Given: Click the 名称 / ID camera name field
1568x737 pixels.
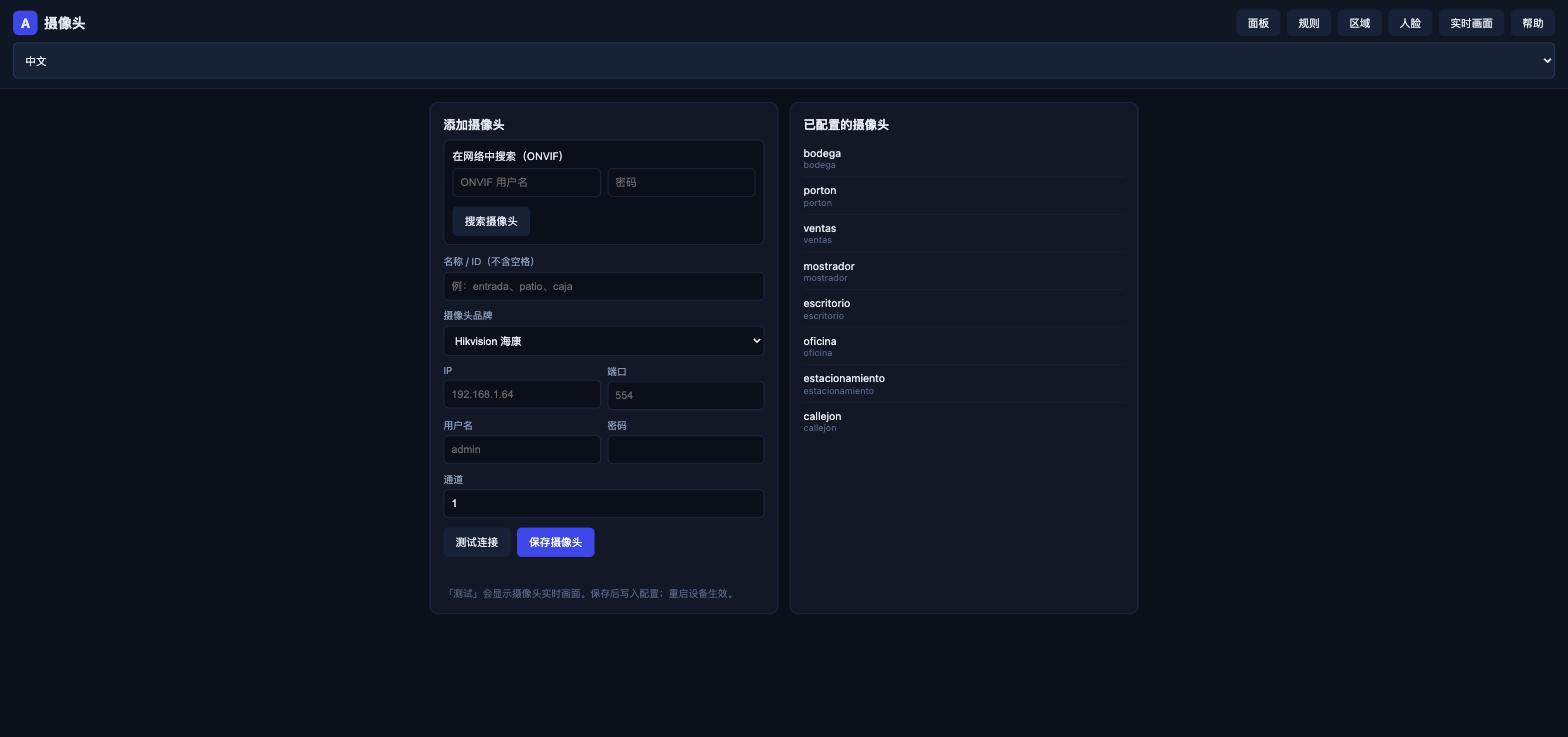Looking at the screenshot, I should point(604,286).
